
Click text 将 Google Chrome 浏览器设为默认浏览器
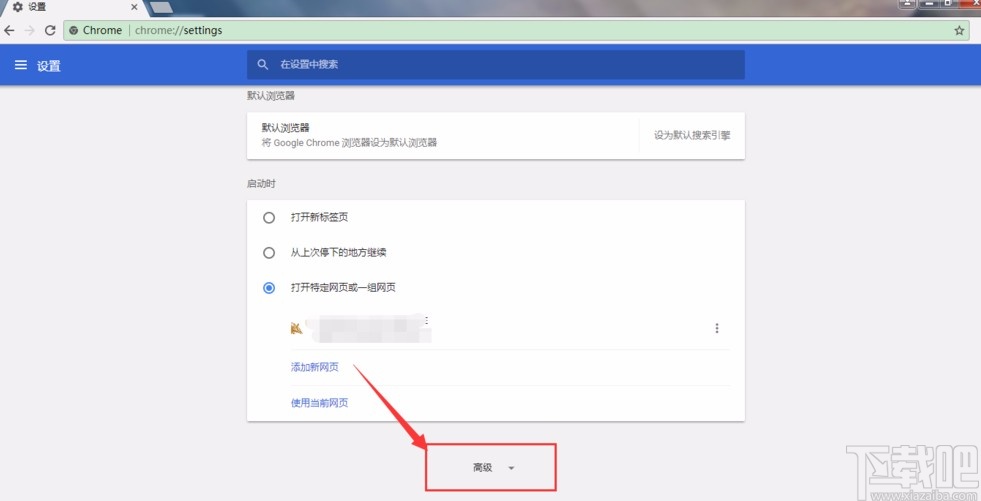click(x=349, y=143)
